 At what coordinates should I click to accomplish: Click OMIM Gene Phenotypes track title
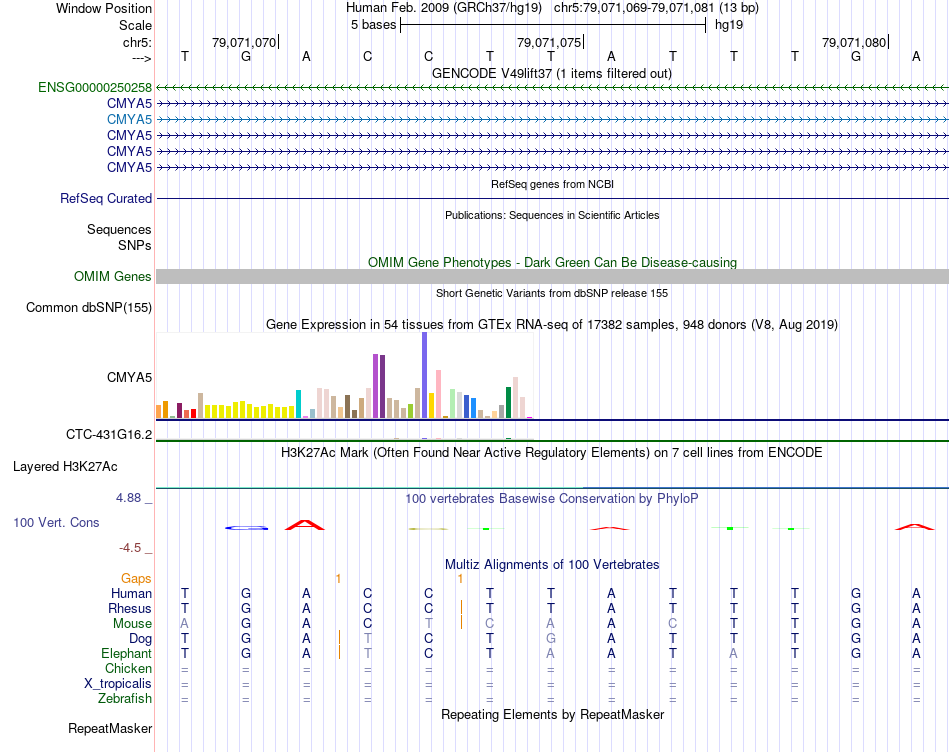[x=552, y=262]
